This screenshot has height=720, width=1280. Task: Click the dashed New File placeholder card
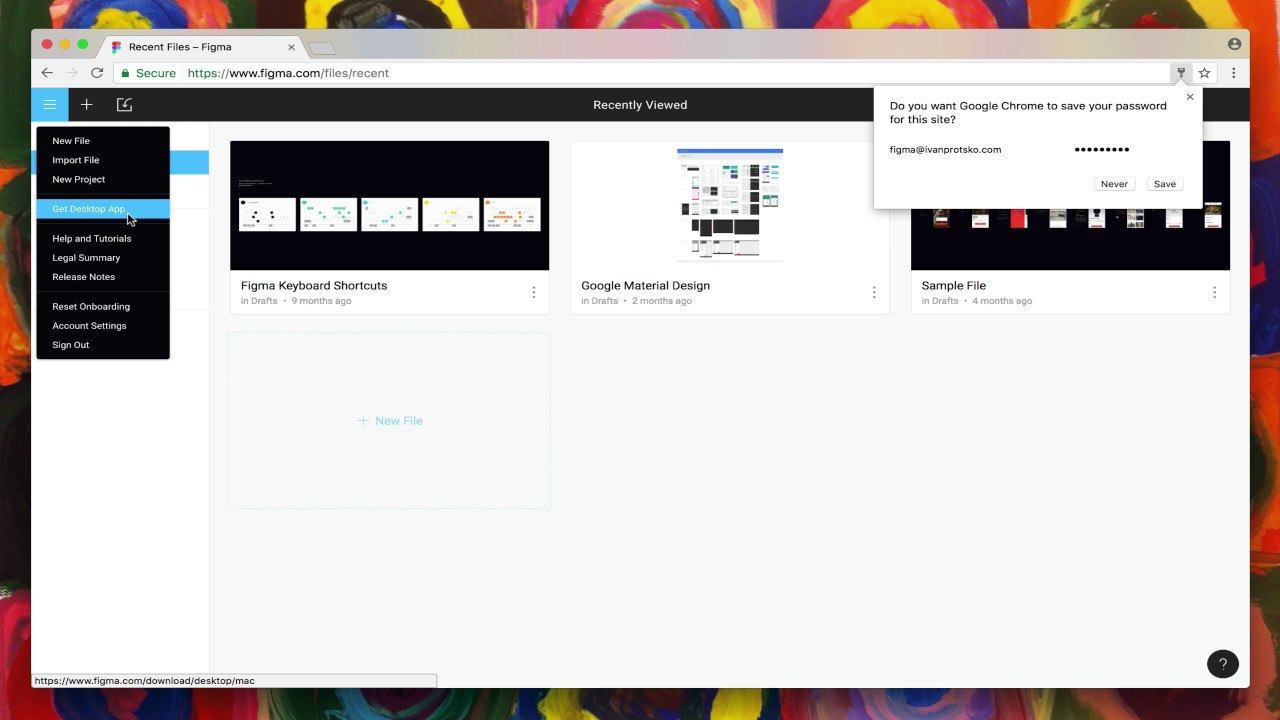389,420
